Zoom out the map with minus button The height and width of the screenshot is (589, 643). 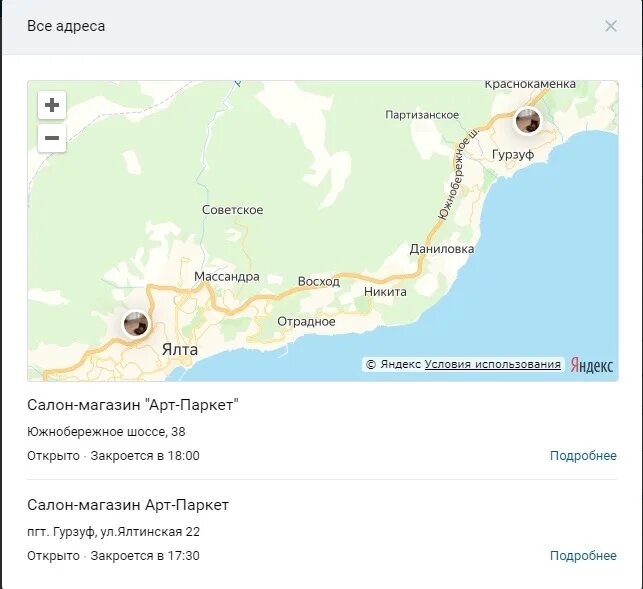(52, 138)
